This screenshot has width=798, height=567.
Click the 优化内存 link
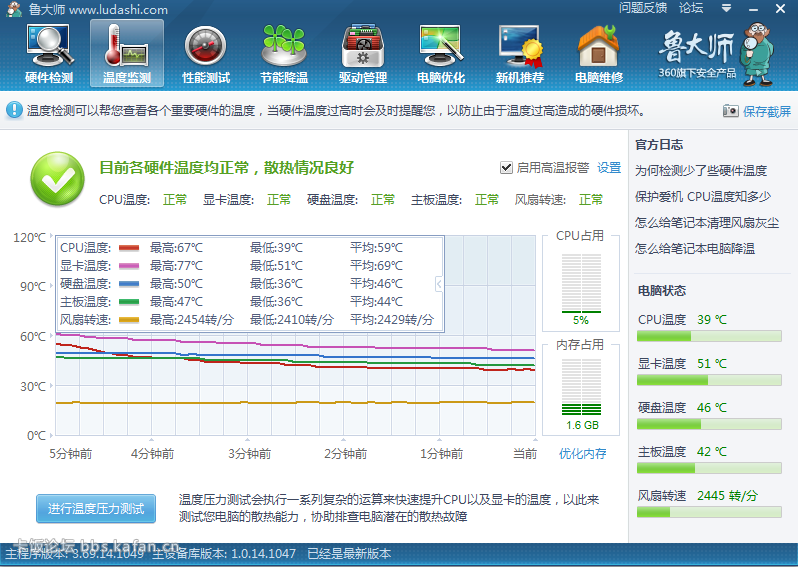point(582,453)
